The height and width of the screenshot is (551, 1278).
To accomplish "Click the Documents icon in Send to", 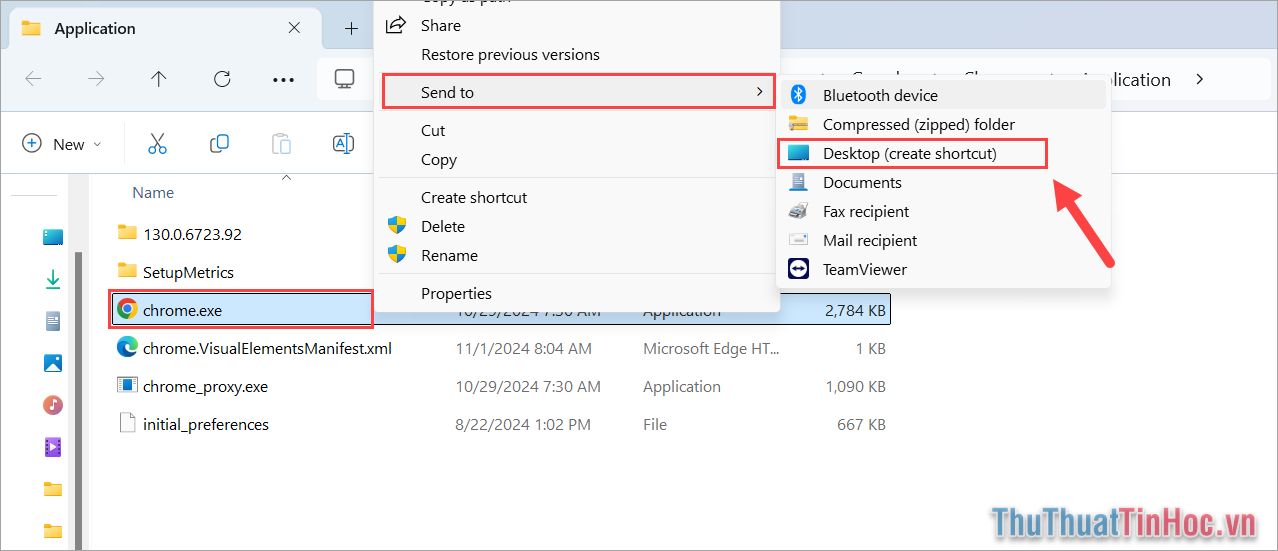I will pyautogui.click(x=798, y=182).
